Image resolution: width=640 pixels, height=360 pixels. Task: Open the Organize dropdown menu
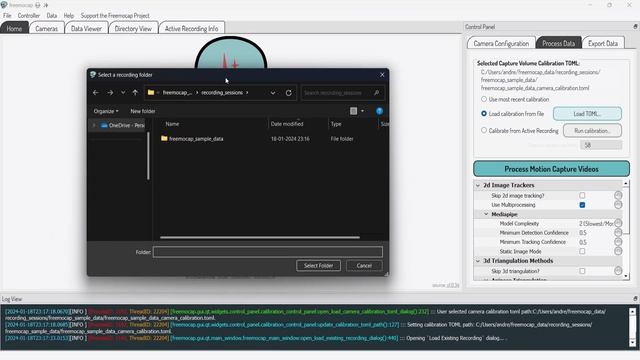coord(106,111)
